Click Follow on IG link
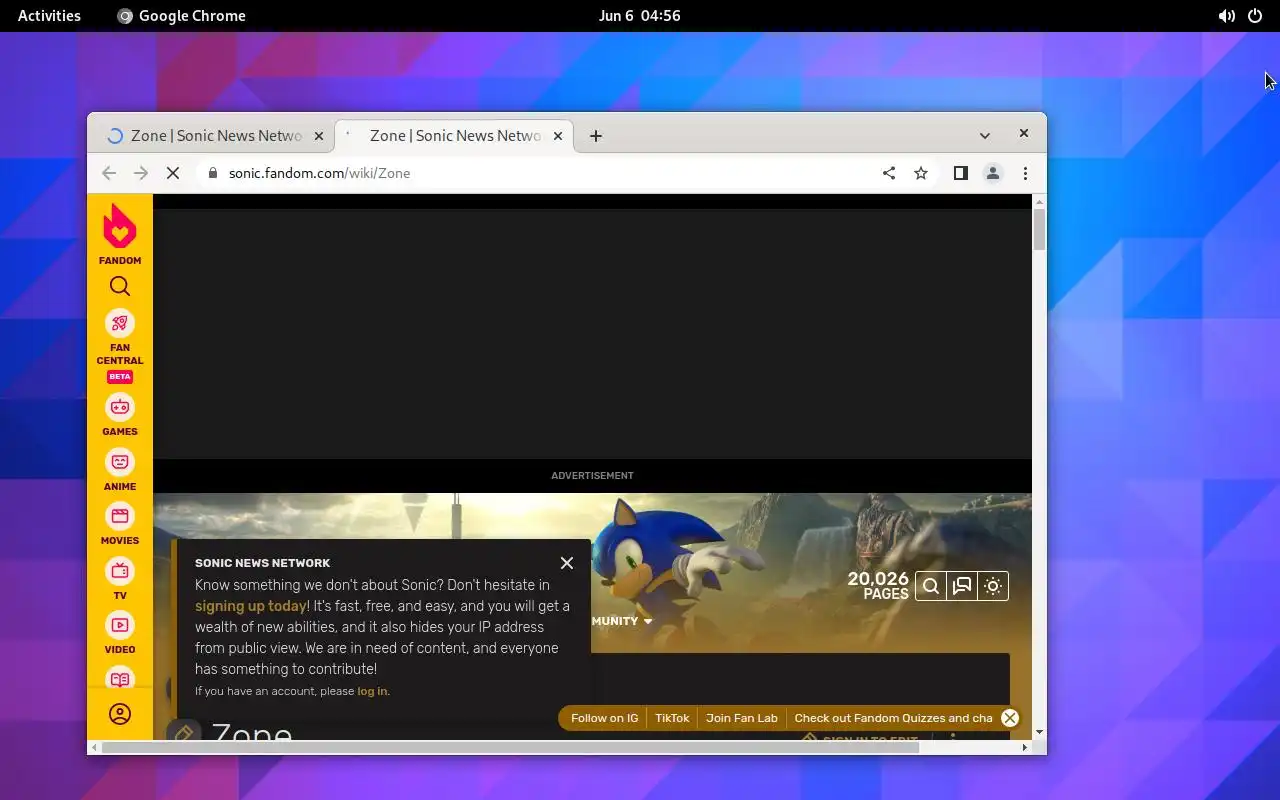This screenshot has height=800, width=1280. (x=604, y=718)
